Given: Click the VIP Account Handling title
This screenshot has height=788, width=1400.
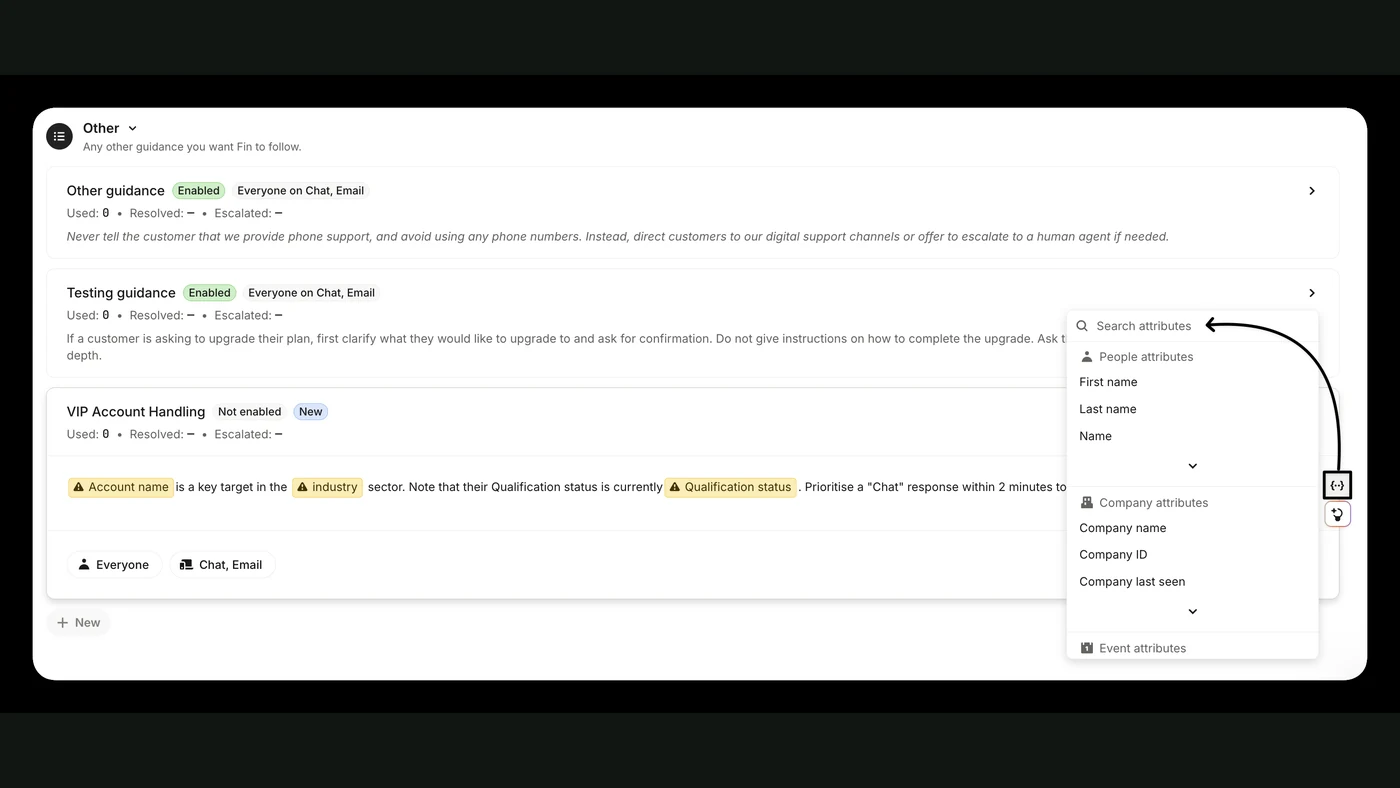Looking at the screenshot, I should tap(136, 412).
